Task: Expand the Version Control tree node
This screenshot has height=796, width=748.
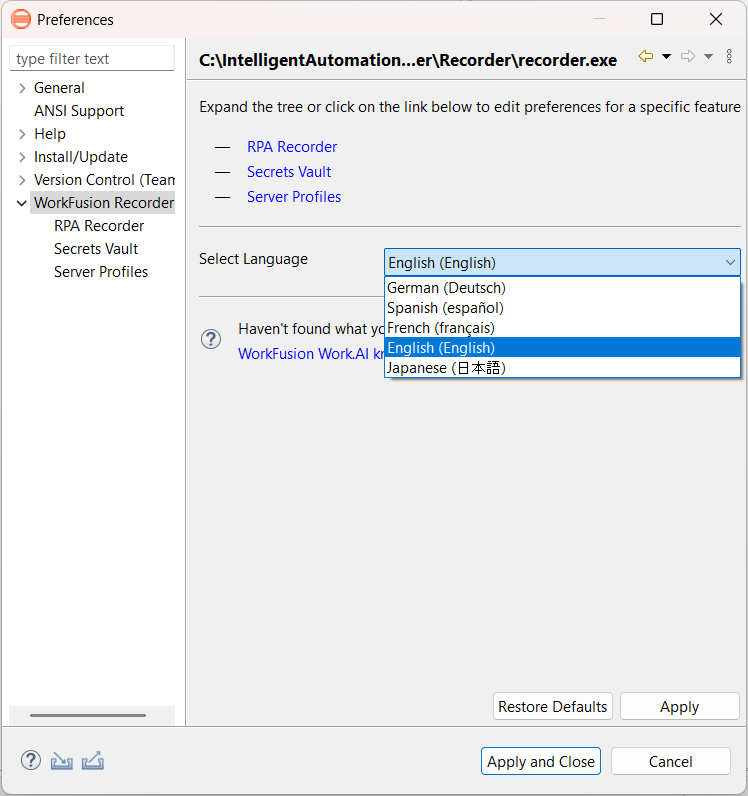Action: (22, 180)
